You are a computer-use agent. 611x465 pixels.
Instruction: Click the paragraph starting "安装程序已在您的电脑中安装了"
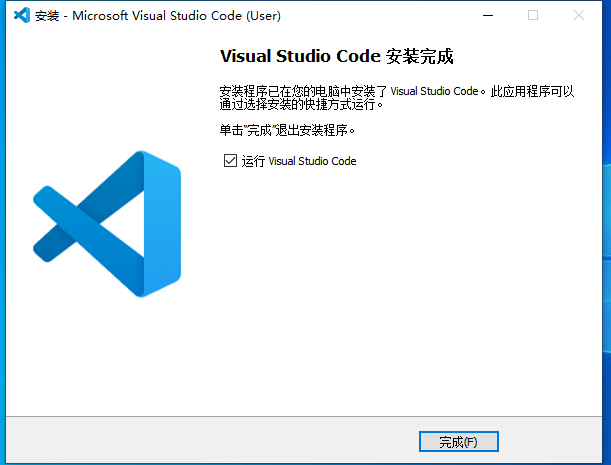pyautogui.click(x=397, y=97)
